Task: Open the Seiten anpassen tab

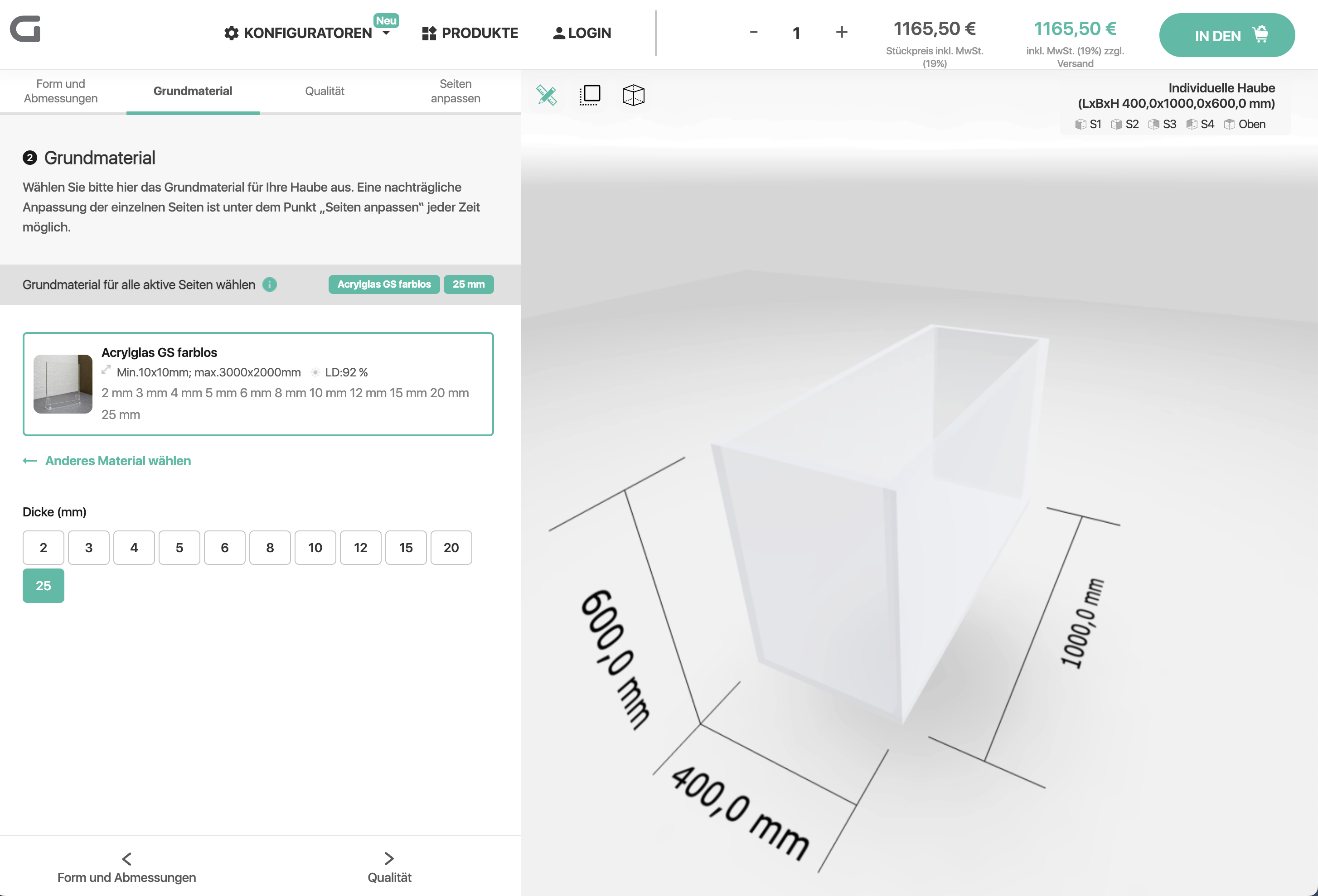Action: pyautogui.click(x=455, y=91)
